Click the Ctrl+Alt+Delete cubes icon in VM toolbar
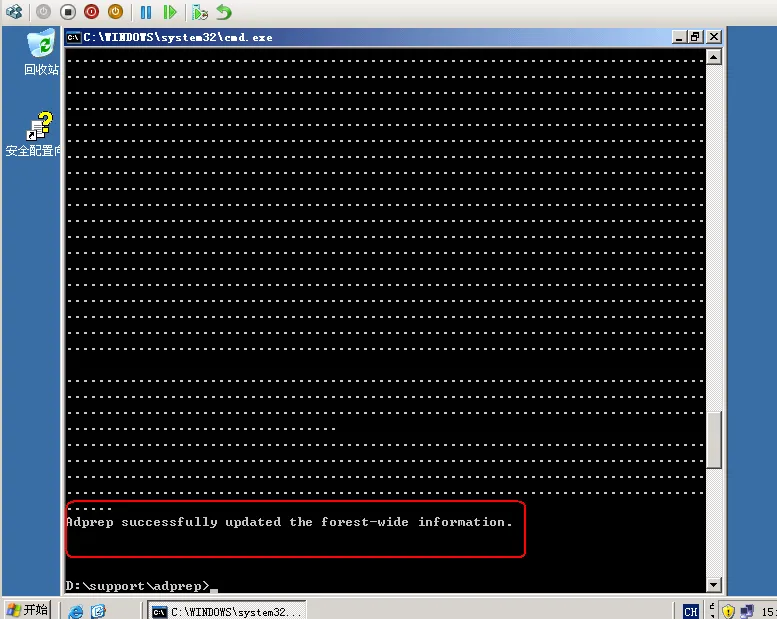This screenshot has height=619, width=777. pos(14,11)
